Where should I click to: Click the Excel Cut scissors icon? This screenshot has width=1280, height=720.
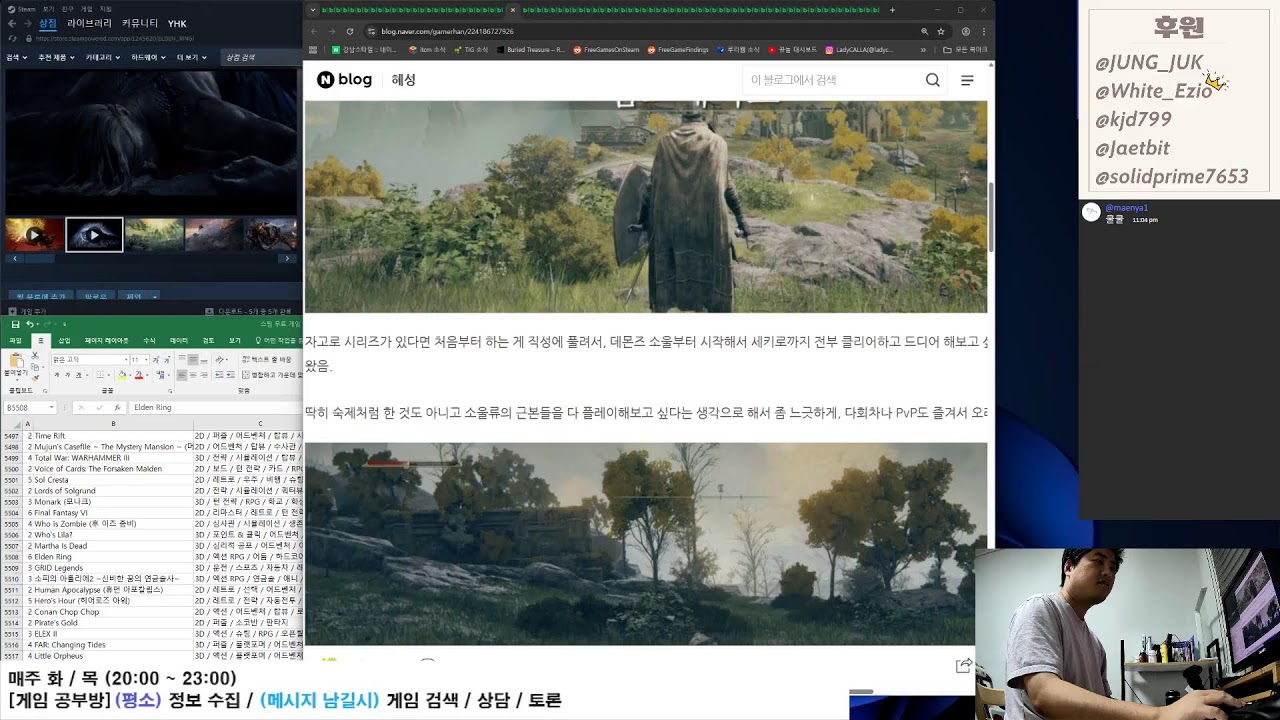click(36, 358)
